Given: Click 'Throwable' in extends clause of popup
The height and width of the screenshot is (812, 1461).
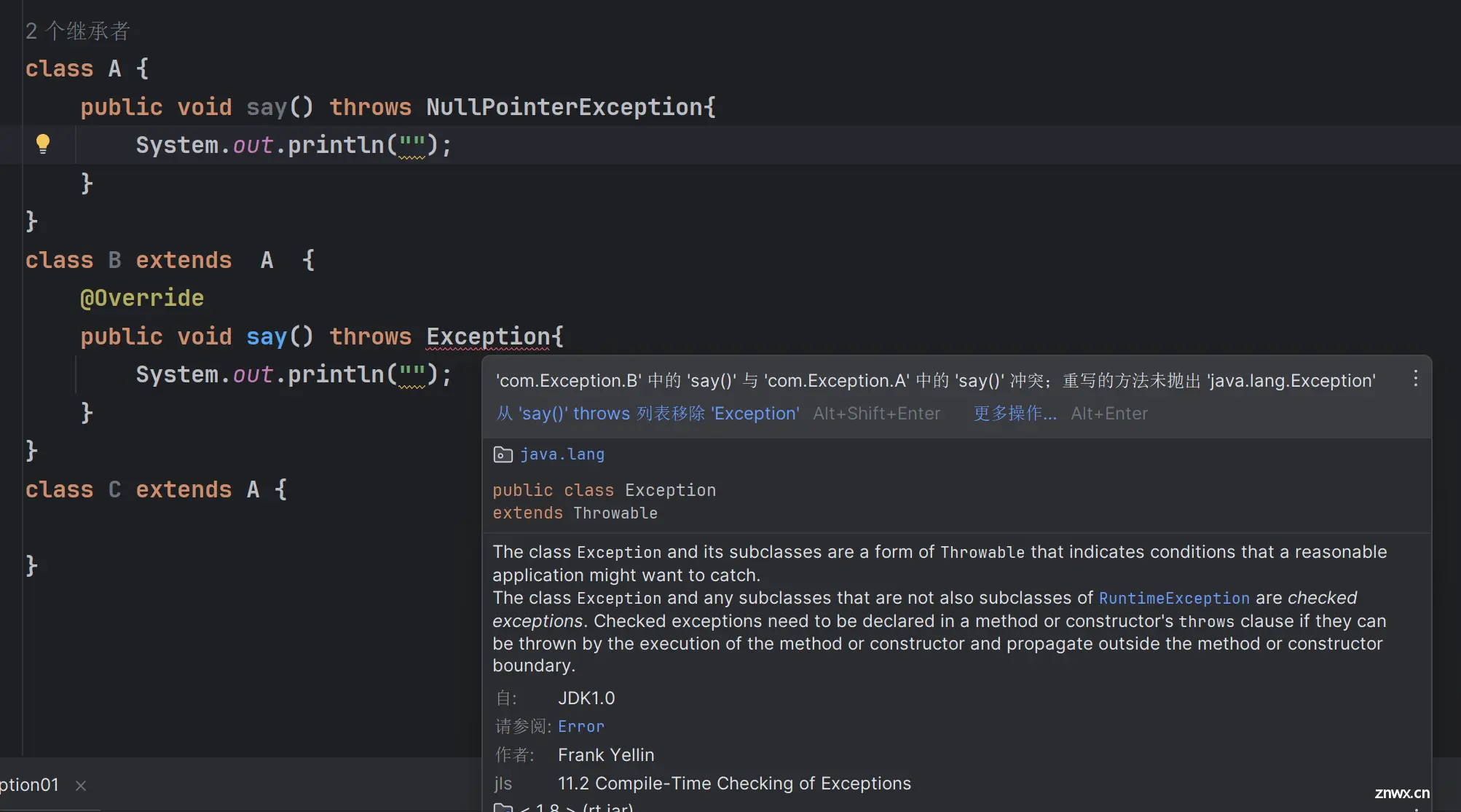Looking at the screenshot, I should tap(615, 513).
